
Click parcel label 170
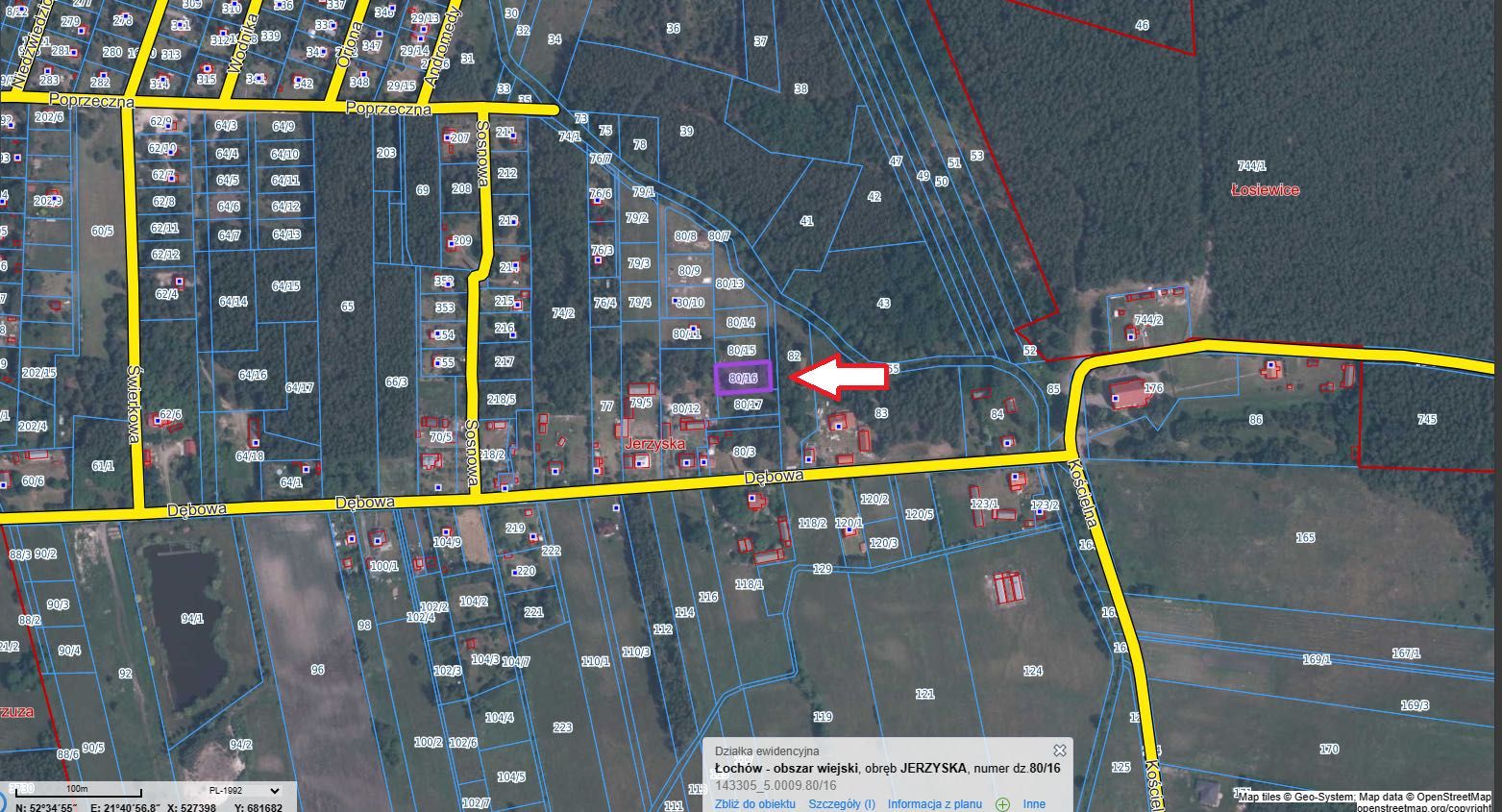tap(1329, 749)
